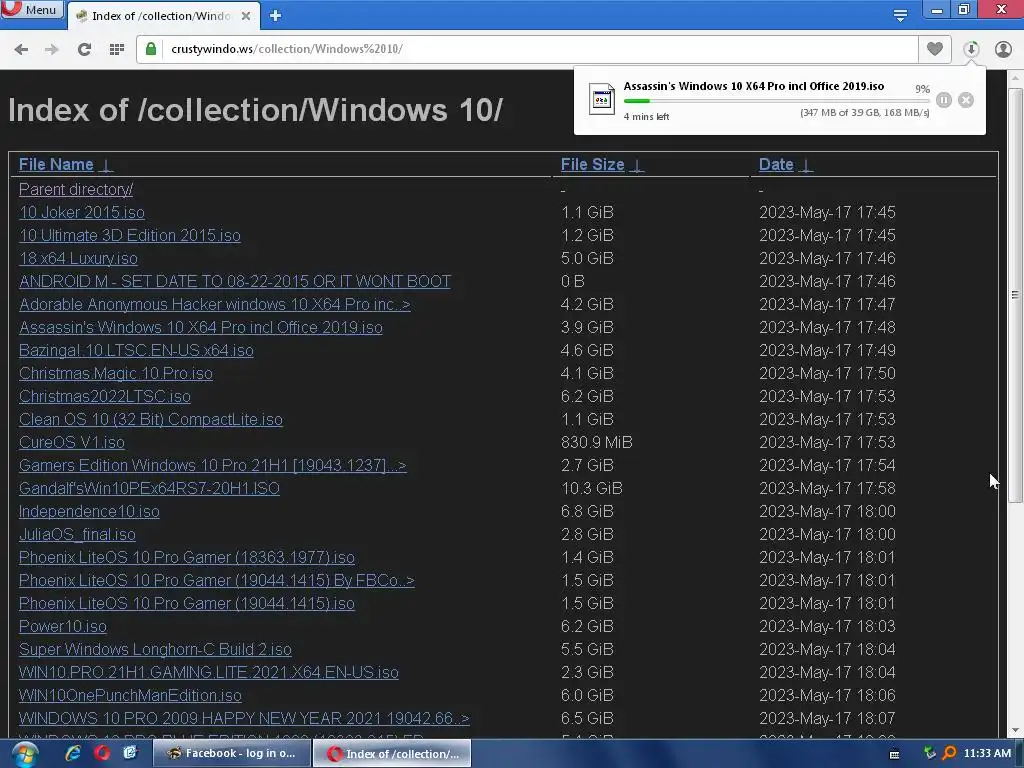The image size is (1024, 768).
Task: Open Assassin's Windows 10 X64 Pro link in listing
Action: 200,327
